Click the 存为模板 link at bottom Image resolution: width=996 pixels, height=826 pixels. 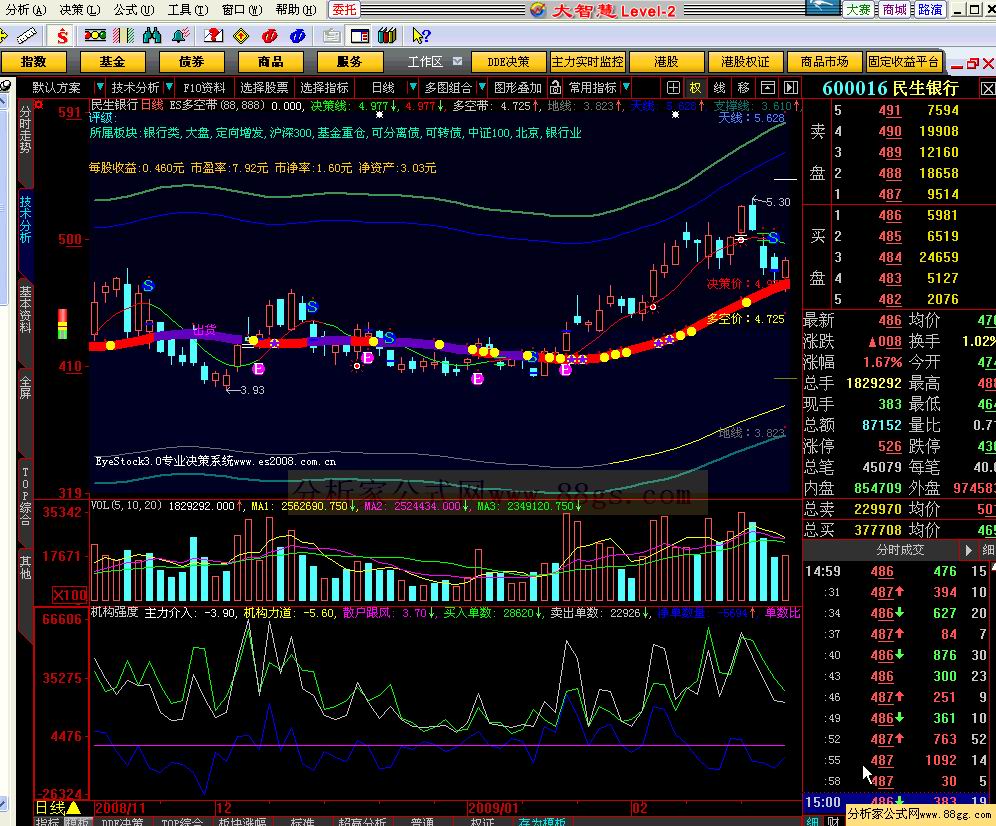pos(542,822)
